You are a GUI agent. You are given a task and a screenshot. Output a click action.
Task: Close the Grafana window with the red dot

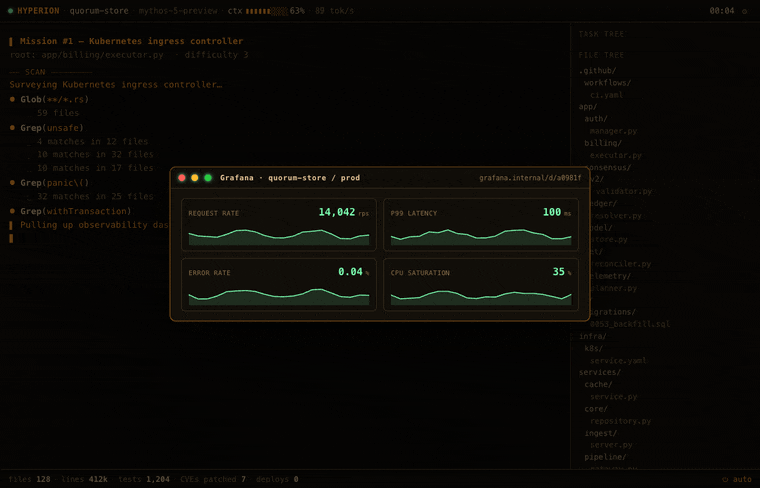coord(182,178)
